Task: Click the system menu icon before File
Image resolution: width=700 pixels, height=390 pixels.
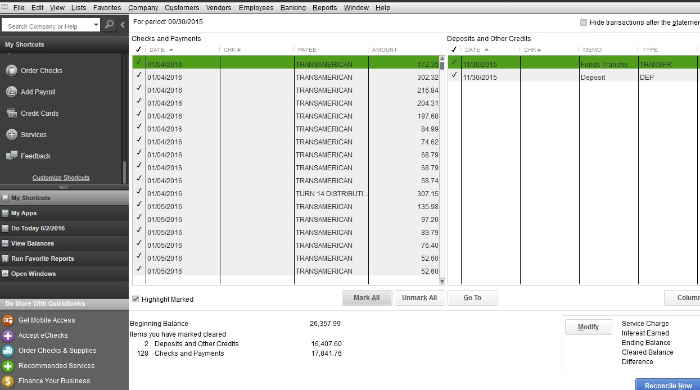Action: [4, 7]
